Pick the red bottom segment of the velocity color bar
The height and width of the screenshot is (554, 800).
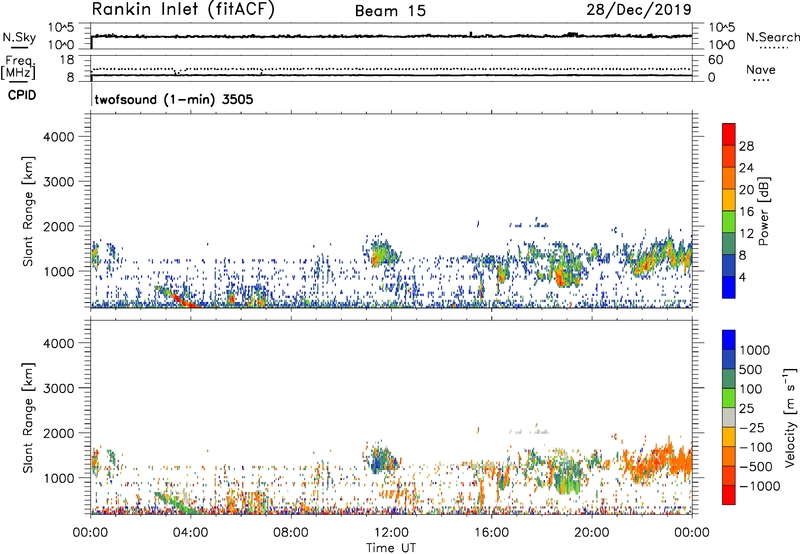tap(729, 495)
